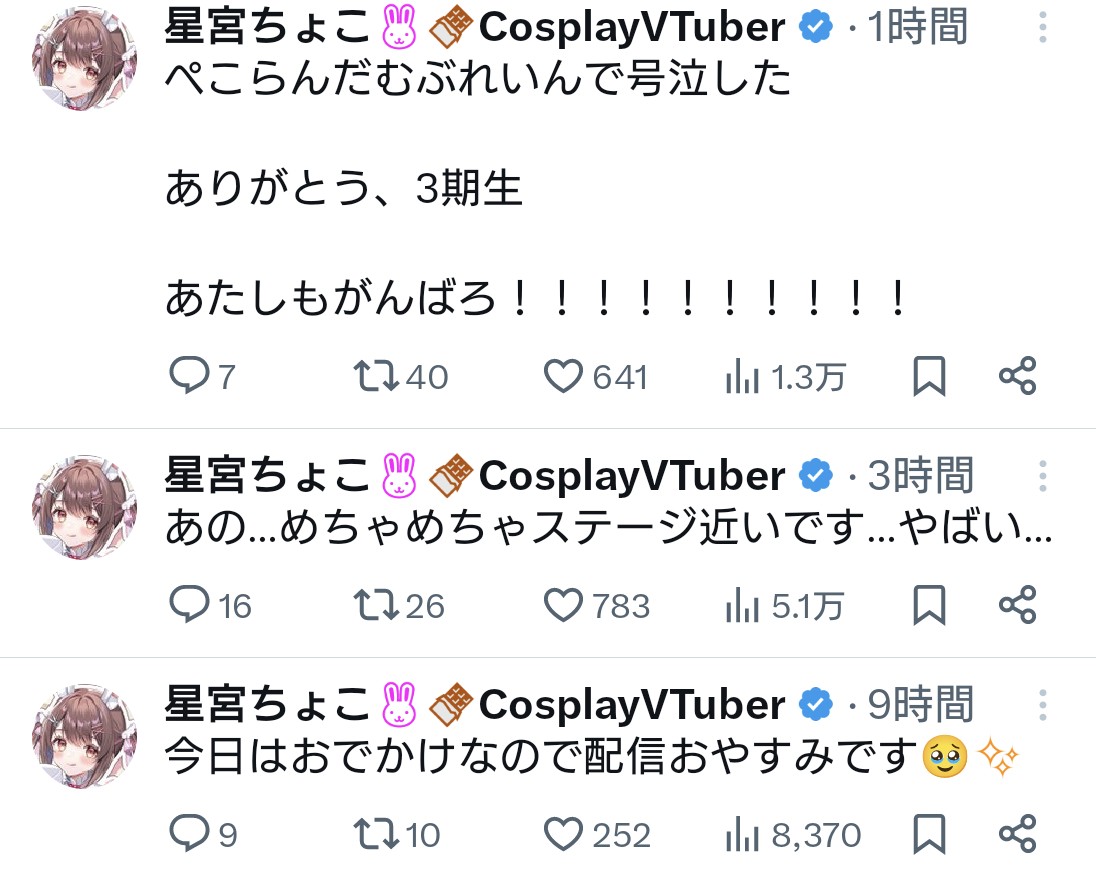The image size is (1096, 871).
Task: View analytics showing 8,370 views
Action: click(x=740, y=833)
